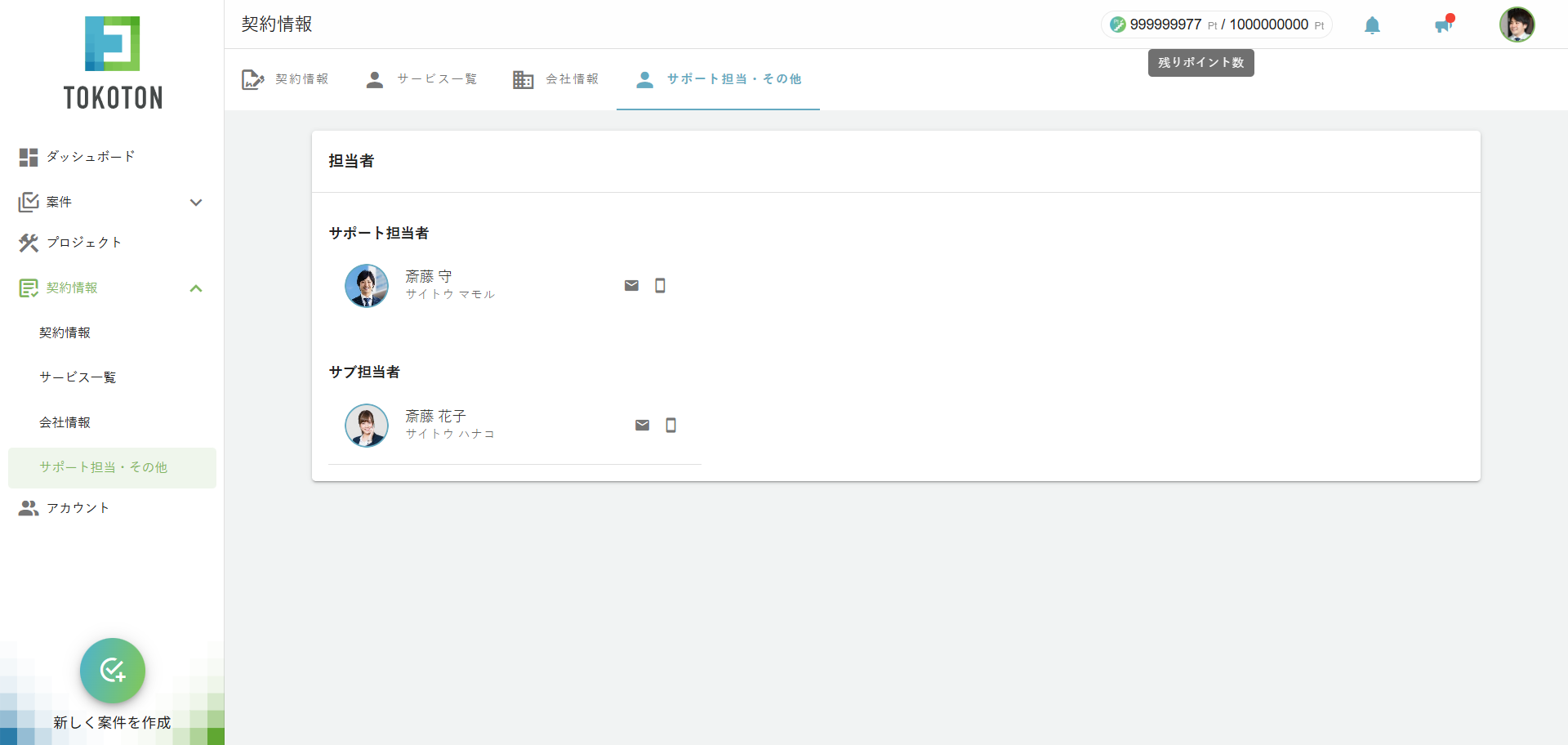Select the ダッシュボード icon in the sidebar
This screenshot has width=1568, height=745.
click(29, 157)
